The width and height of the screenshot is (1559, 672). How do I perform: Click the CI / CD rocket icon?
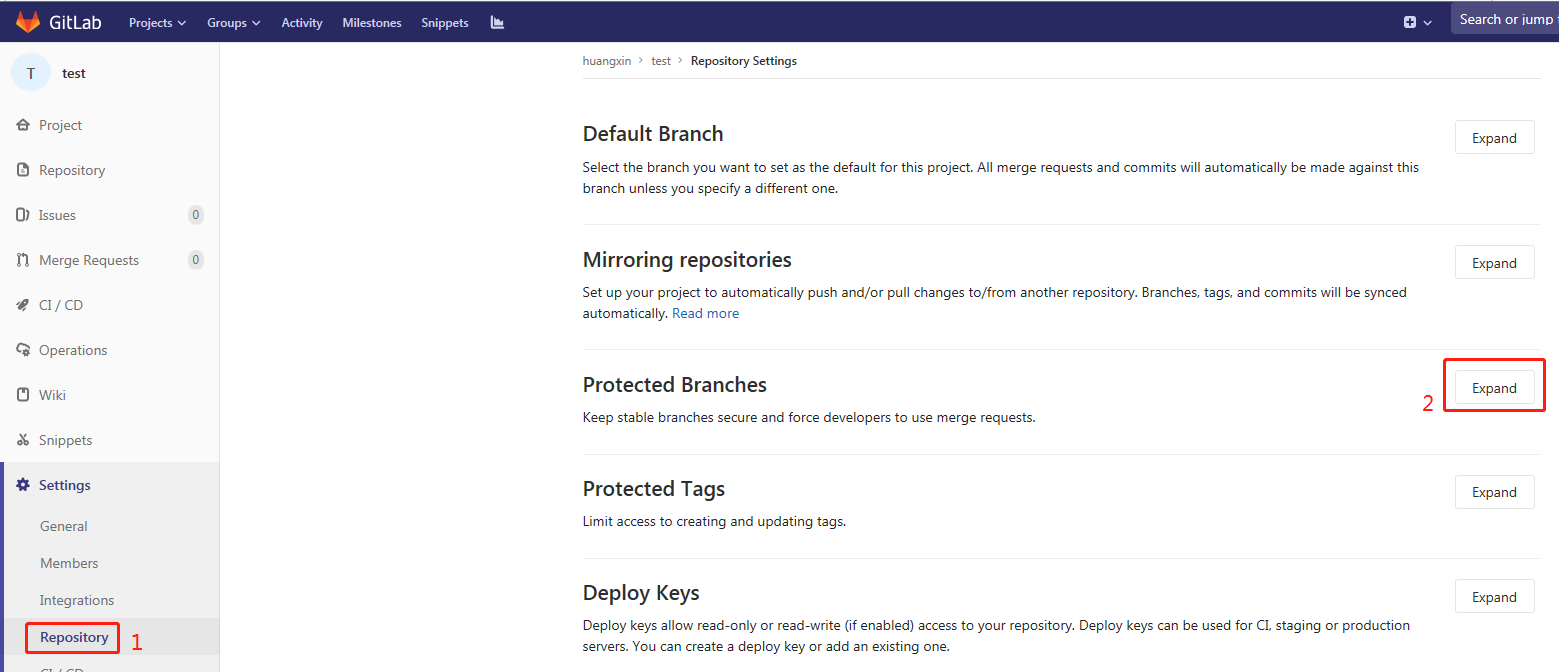pyautogui.click(x=23, y=305)
